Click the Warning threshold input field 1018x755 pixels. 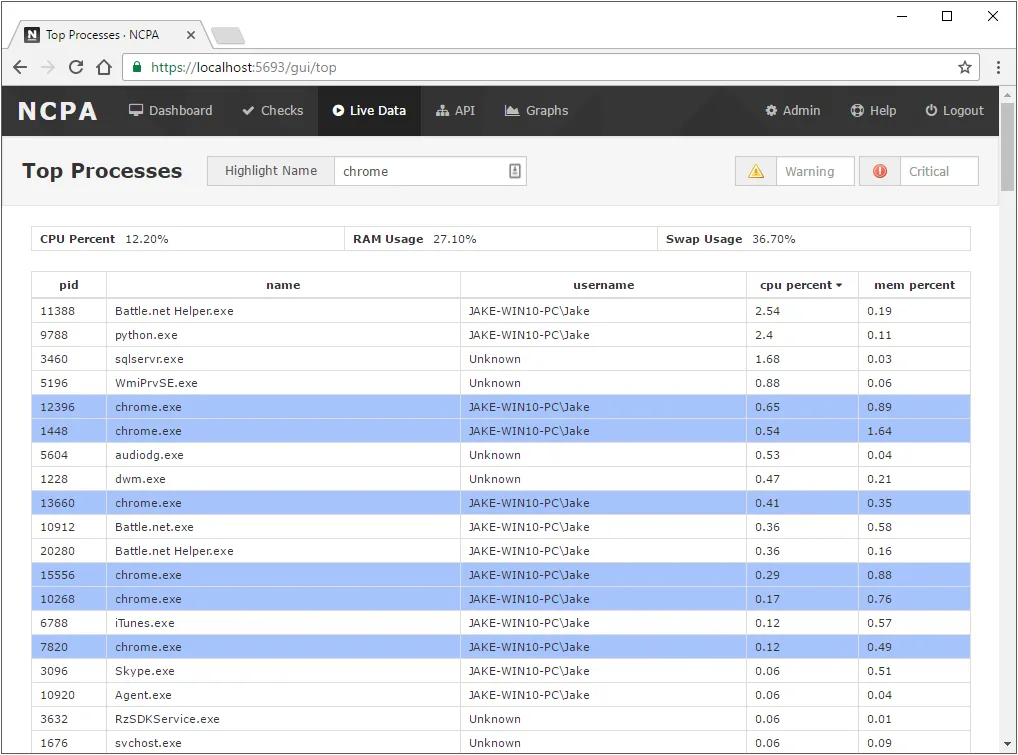(x=815, y=171)
